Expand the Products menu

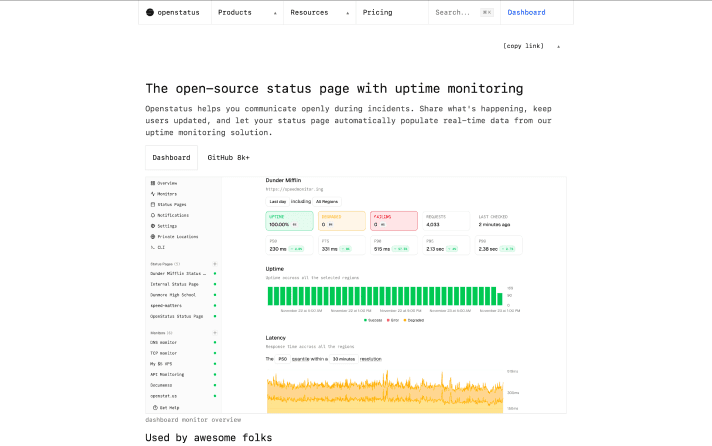[247, 12]
